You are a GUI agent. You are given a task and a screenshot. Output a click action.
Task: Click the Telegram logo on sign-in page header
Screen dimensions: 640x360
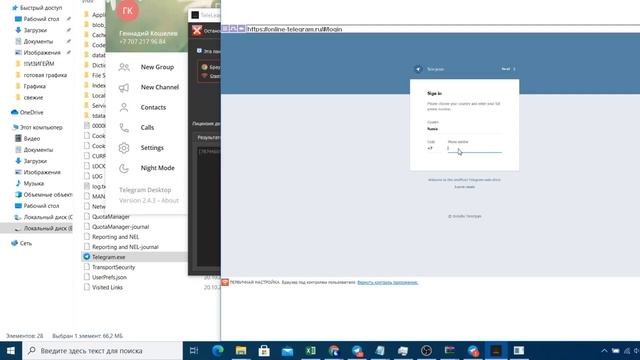pos(418,69)
